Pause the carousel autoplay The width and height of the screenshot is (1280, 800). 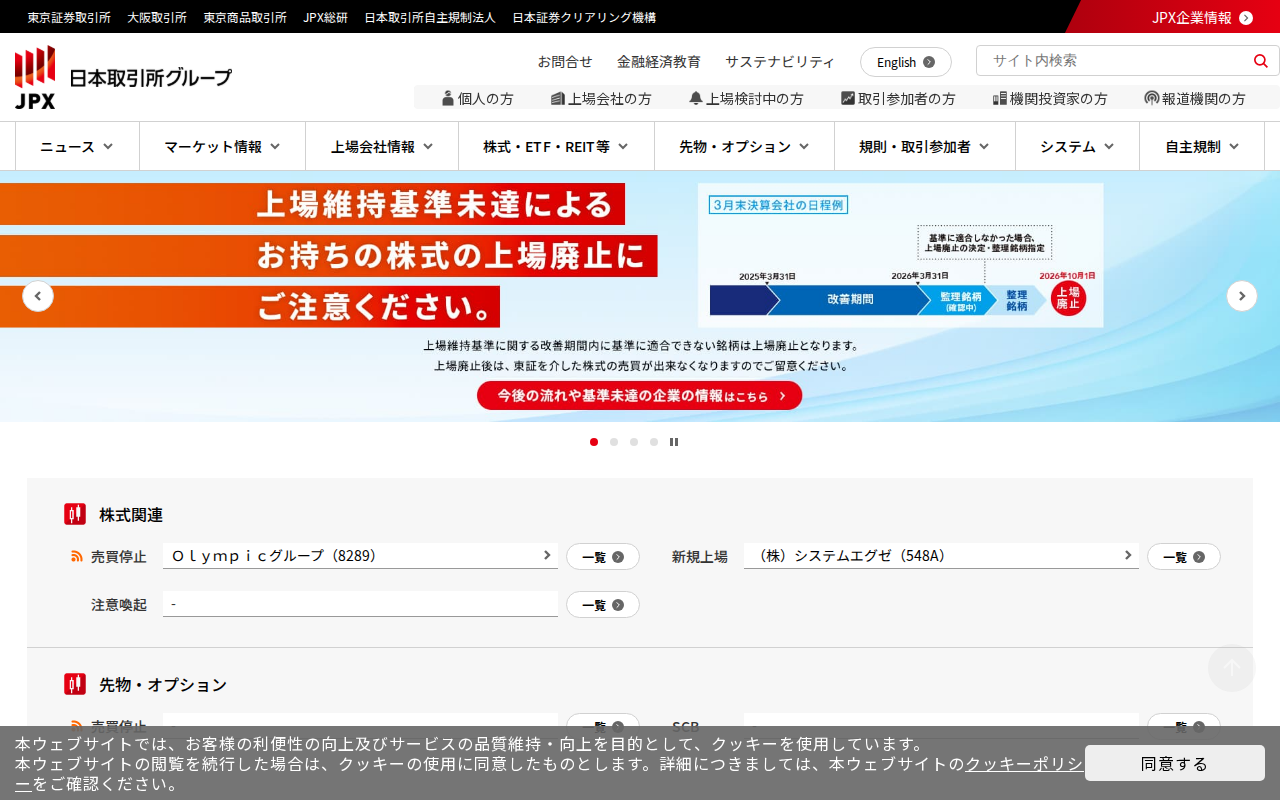674,442
